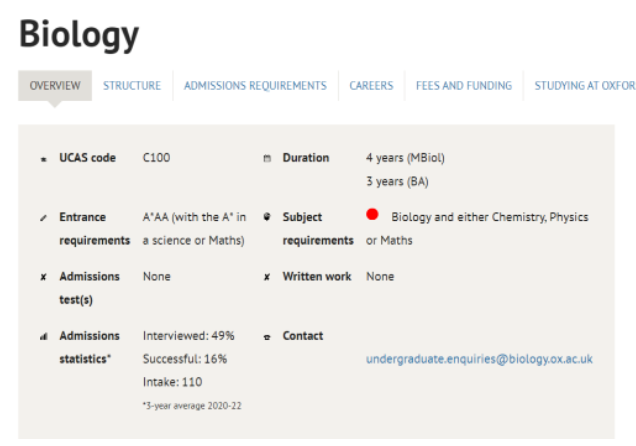The height and width of the screenshot is (446, 636).
Task: Go to the Careers tab
Action: (371, 86)
